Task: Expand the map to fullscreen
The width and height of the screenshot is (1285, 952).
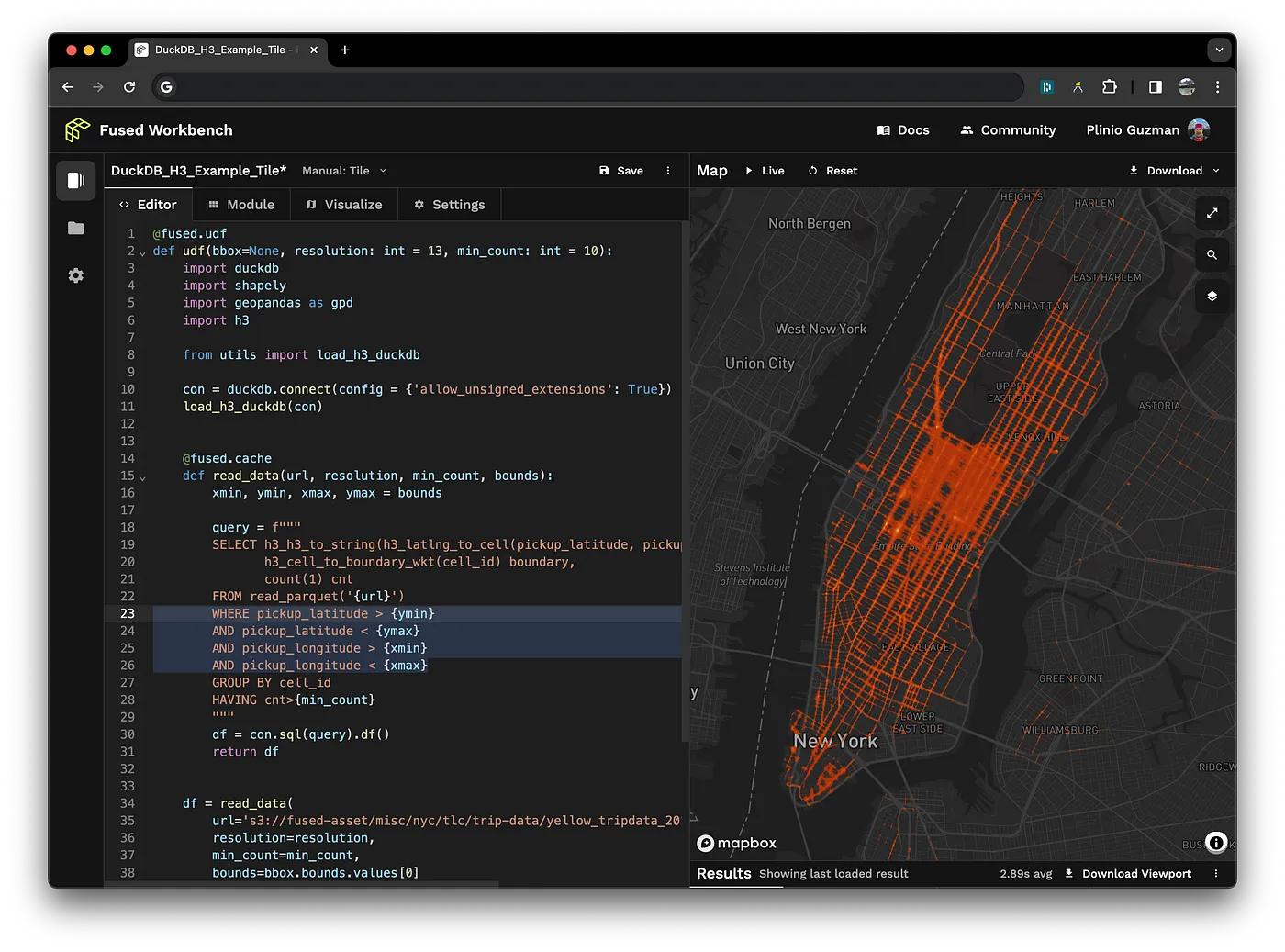Action: tap(1212, 213)
